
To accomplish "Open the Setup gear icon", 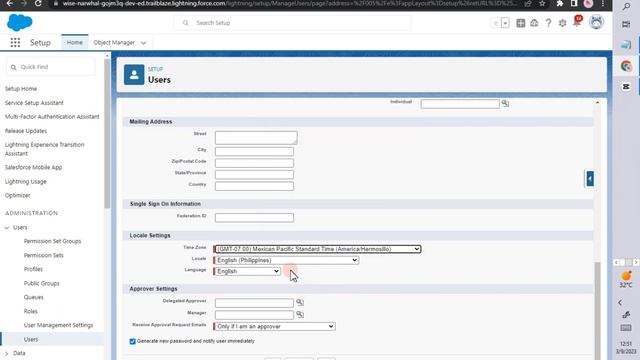I will tap(562, 23).
